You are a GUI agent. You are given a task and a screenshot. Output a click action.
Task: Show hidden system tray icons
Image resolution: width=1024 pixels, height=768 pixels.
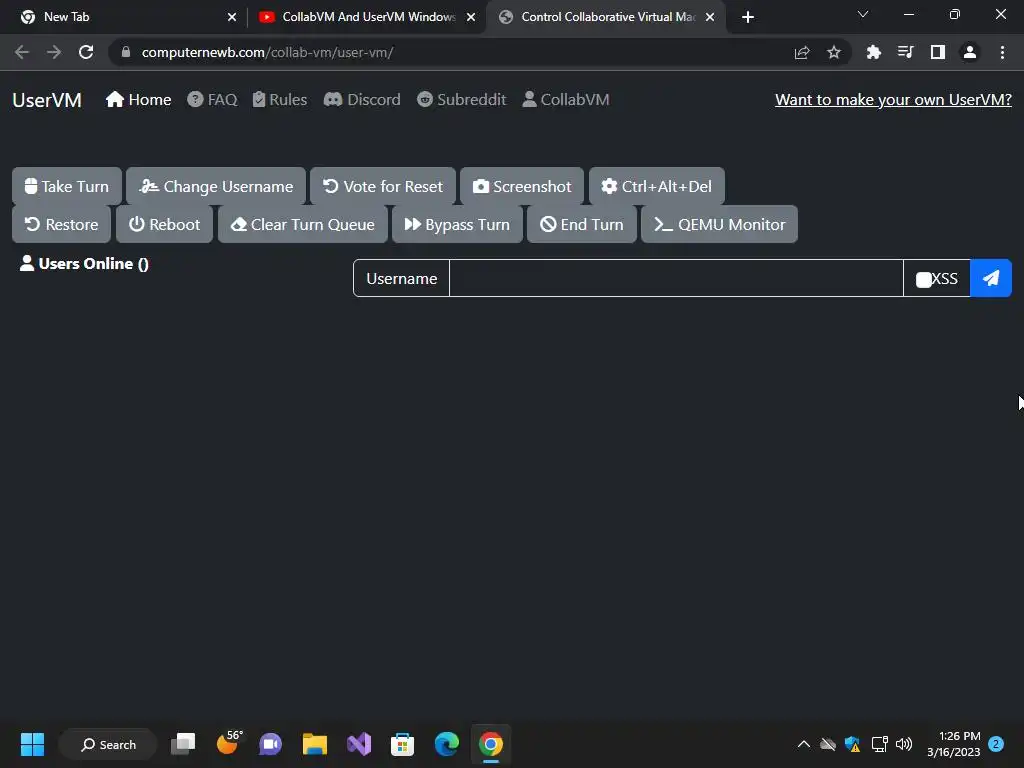click(804, 744)
